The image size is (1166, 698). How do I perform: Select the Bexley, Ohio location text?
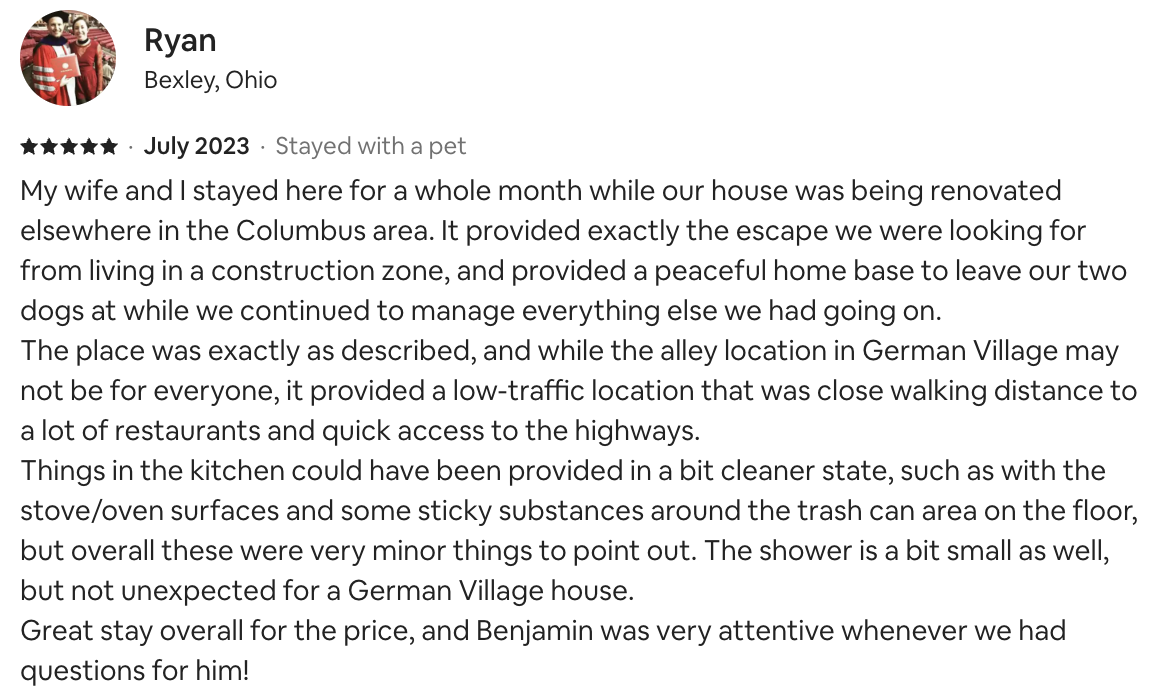[x=210, y=81]
